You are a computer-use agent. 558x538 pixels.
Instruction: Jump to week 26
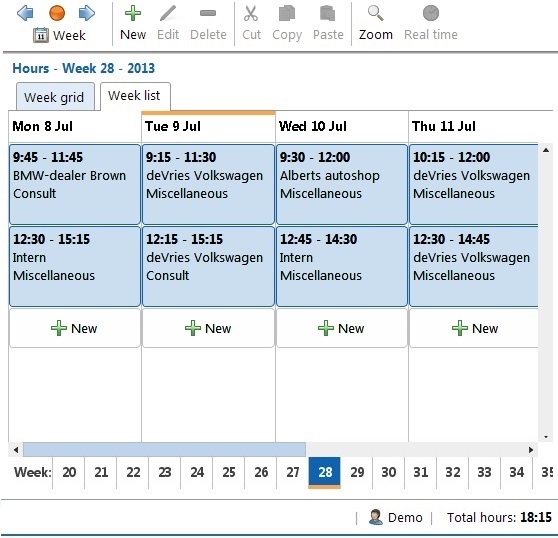pos(261,473)
